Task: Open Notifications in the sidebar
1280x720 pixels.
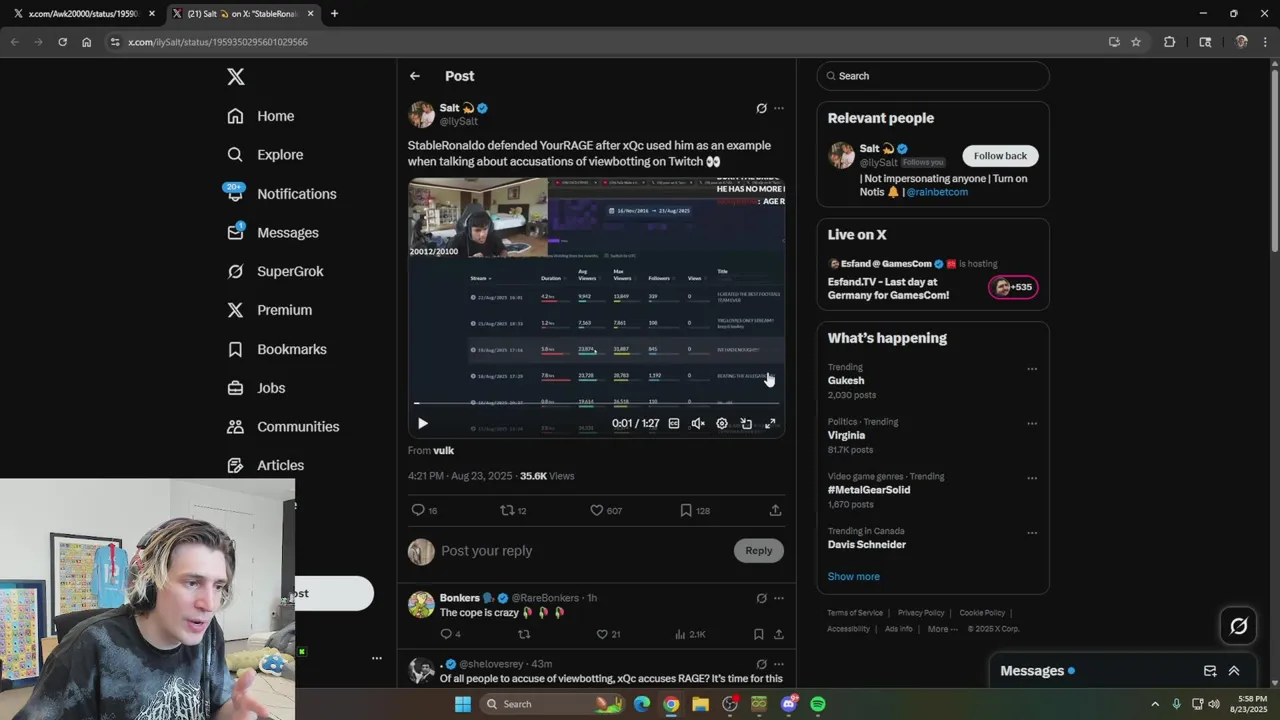Action: tap(282, 194)
